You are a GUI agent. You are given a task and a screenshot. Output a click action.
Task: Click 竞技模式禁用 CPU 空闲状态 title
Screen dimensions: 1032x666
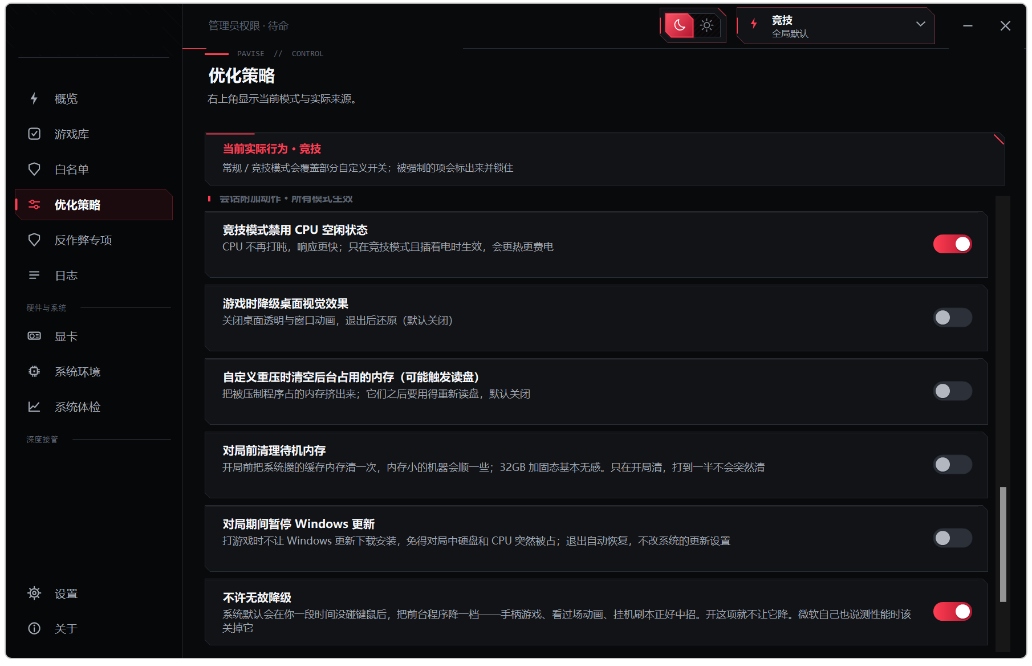click(x=295, y=230)
